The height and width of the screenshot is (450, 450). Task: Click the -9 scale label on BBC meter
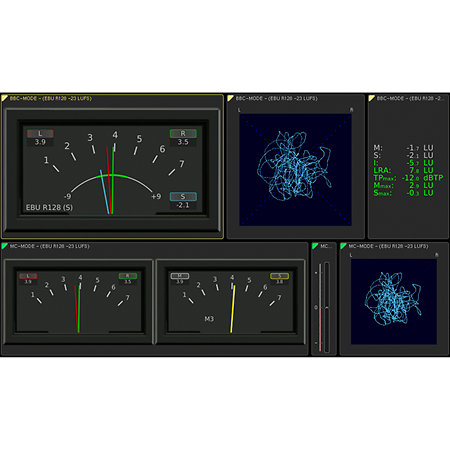point(67,196)
